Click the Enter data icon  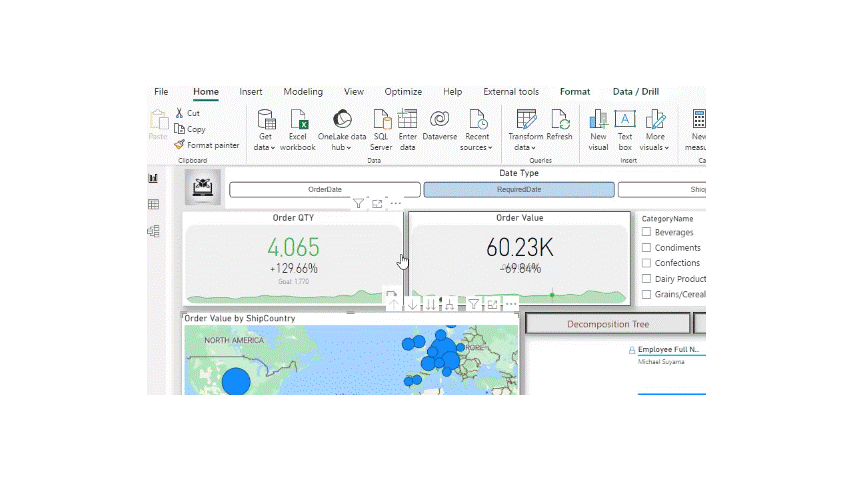click(x=408, y=120)
